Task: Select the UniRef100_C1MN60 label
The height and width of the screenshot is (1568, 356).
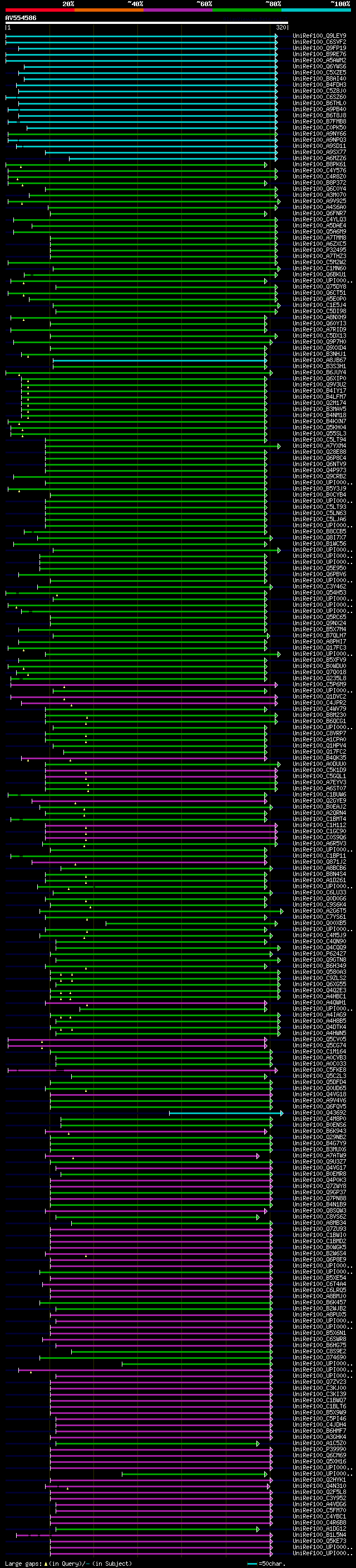Action: pyautogui.click(x=319, y=269)
